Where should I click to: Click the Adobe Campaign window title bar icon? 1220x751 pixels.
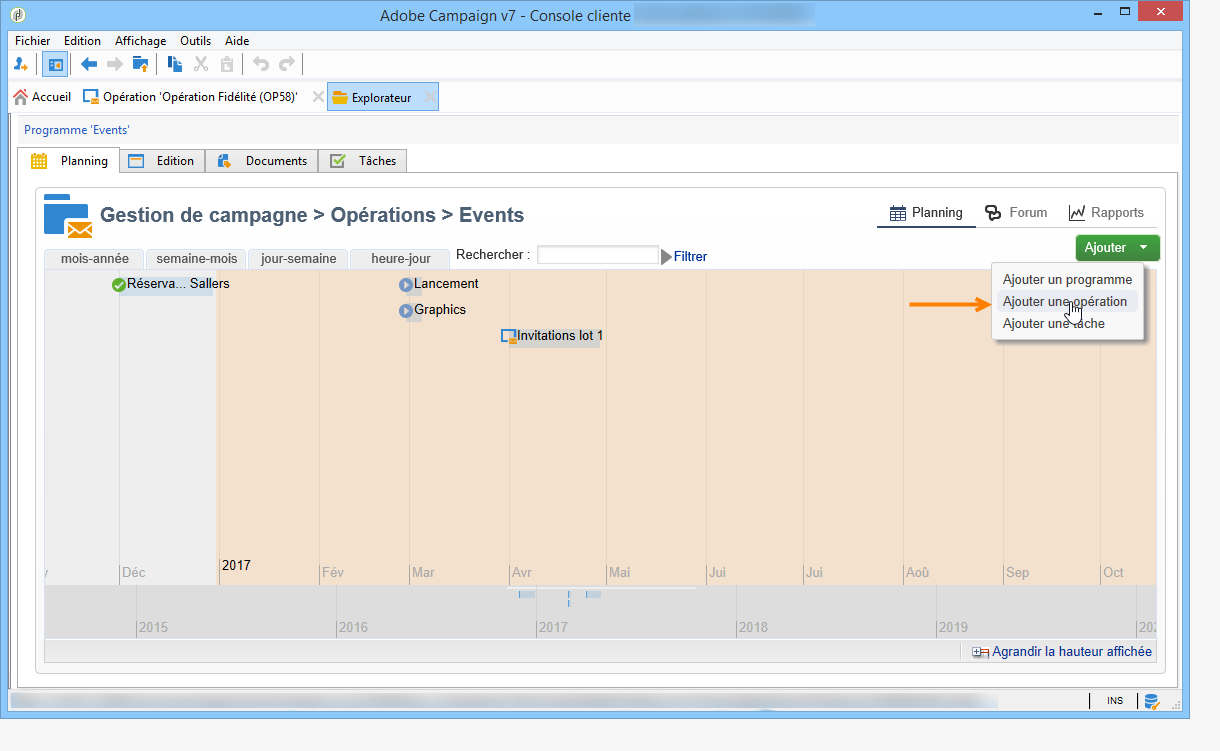(x=20, y=15)
